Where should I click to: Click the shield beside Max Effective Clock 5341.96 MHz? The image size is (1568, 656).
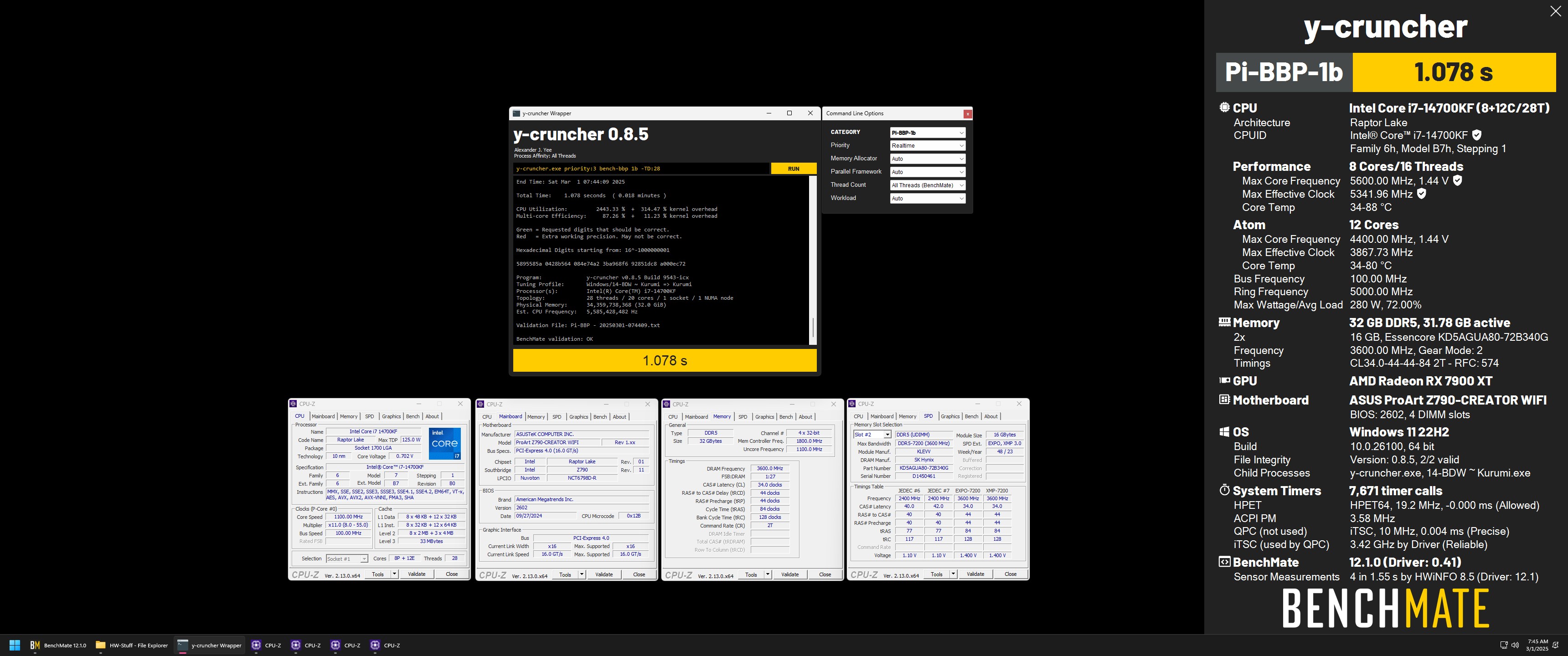(x=1421, y=194)
